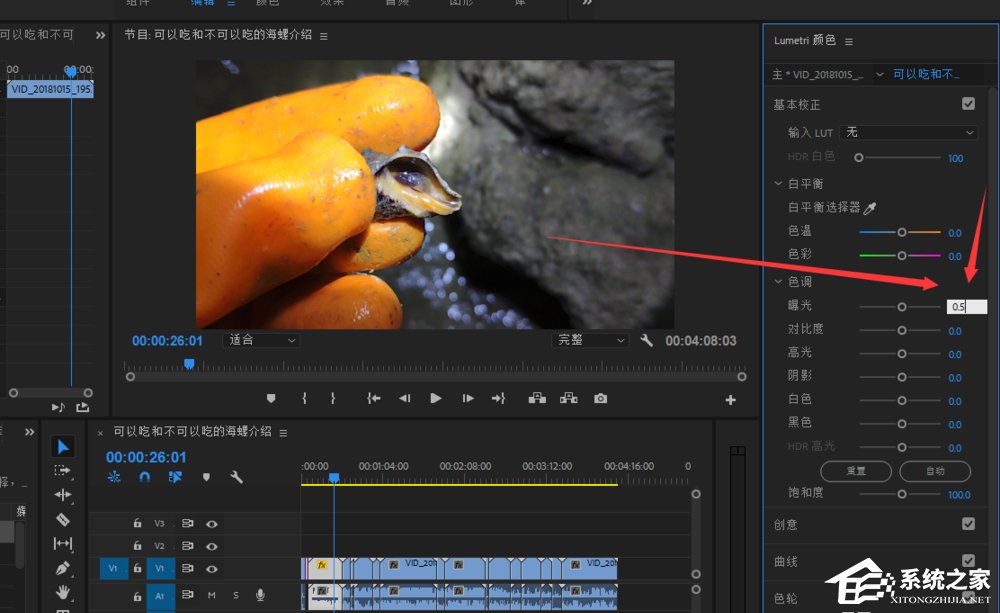Screen dimensions: 1000x613
Task: Open the program monitor wrench settings icon
Action: (x=648, y=340)
